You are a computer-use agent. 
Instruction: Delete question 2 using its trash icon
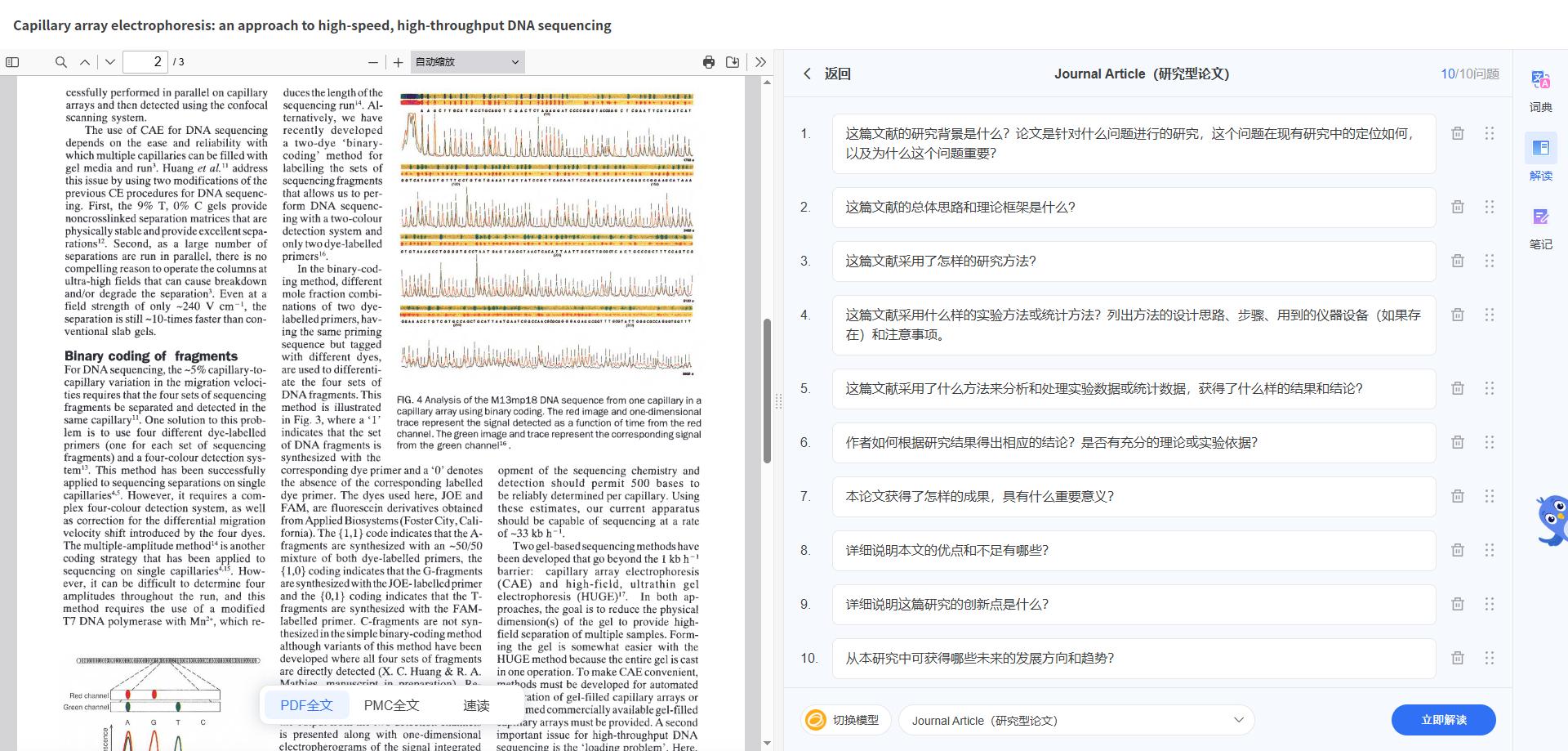(1457, 207)
